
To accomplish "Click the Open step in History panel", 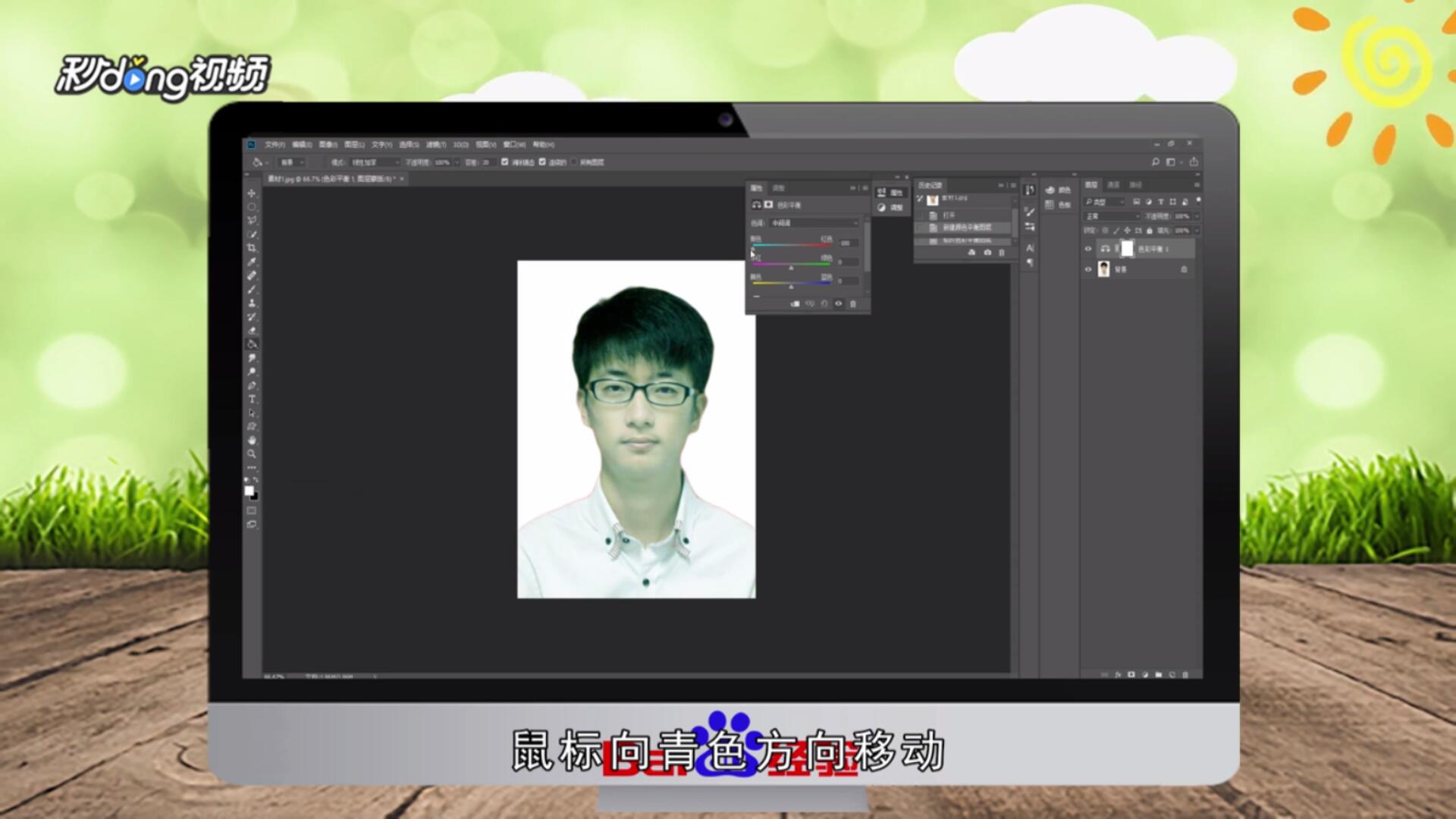I will (x=949, y=215).
